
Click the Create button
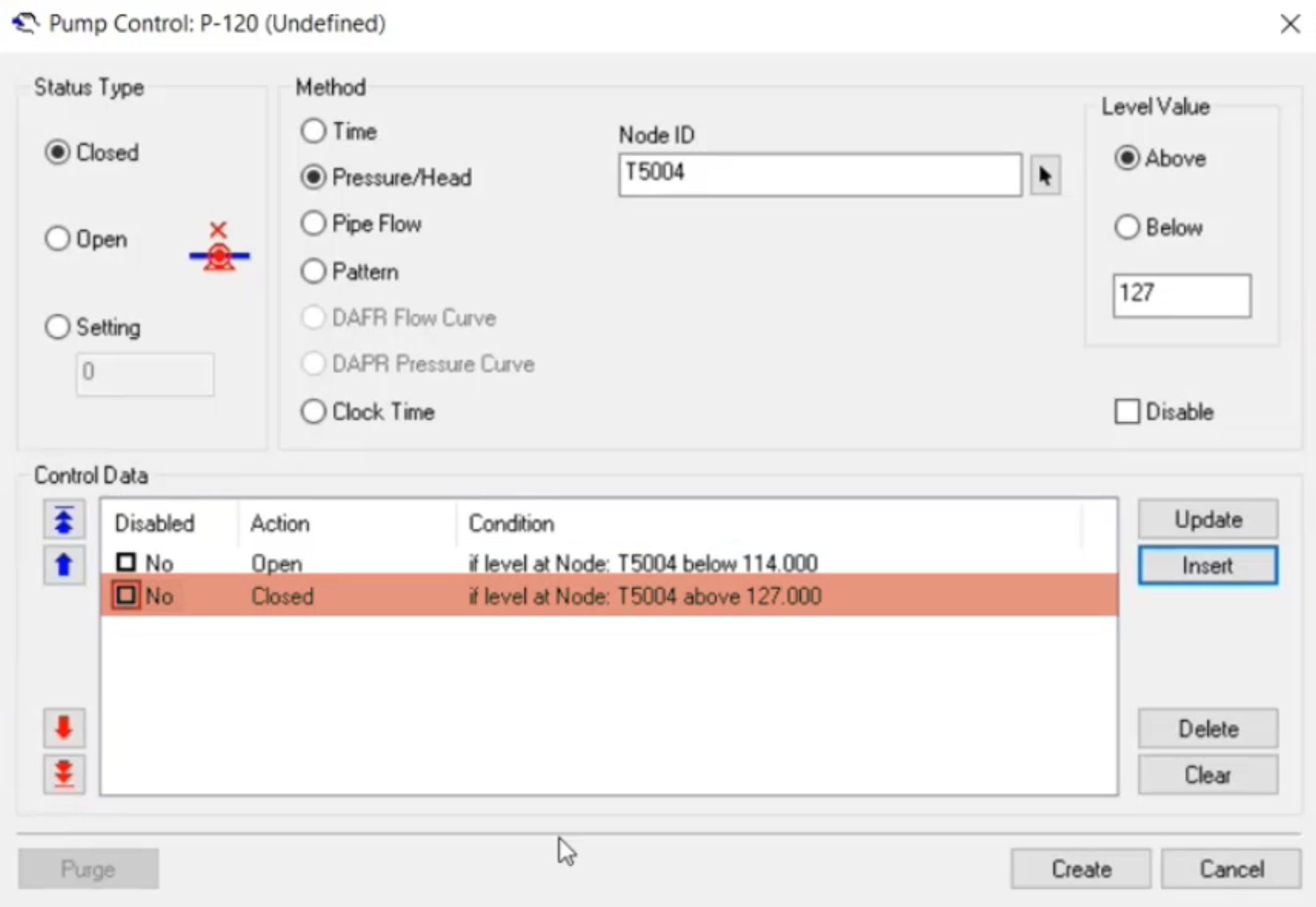pyautogui.click(x=1080, y=869)
